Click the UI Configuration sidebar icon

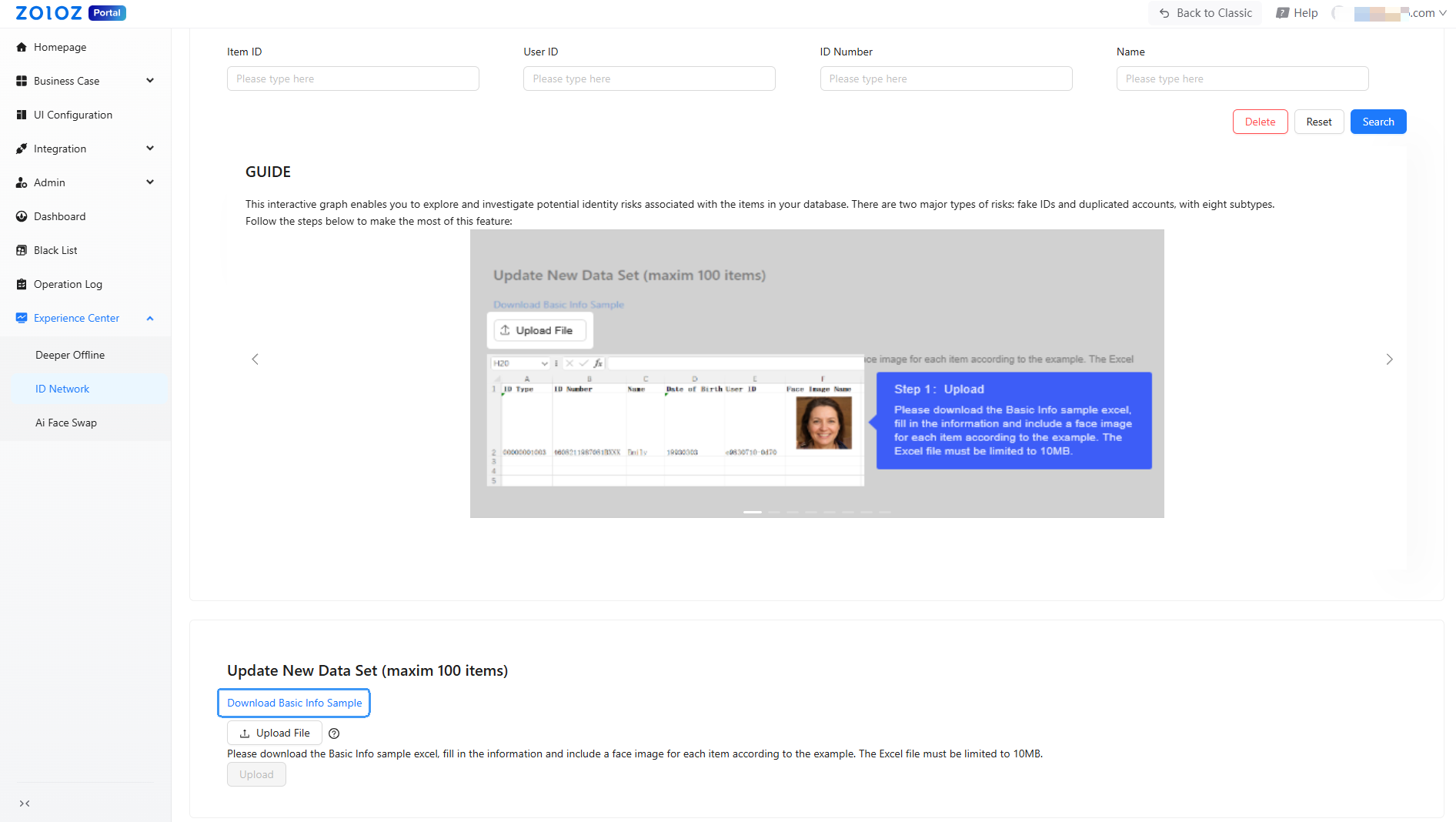click(22, 115)
